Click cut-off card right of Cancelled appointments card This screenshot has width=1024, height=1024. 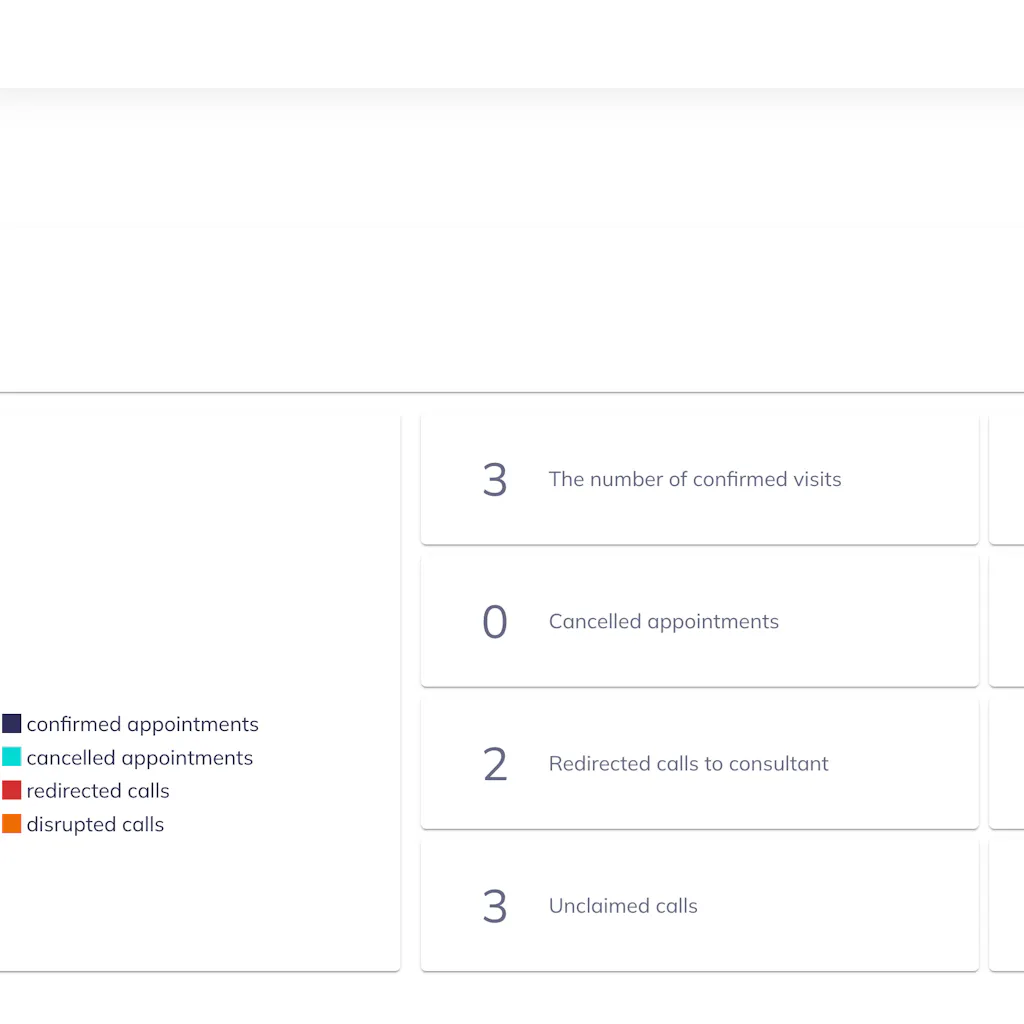point(1007,622)
